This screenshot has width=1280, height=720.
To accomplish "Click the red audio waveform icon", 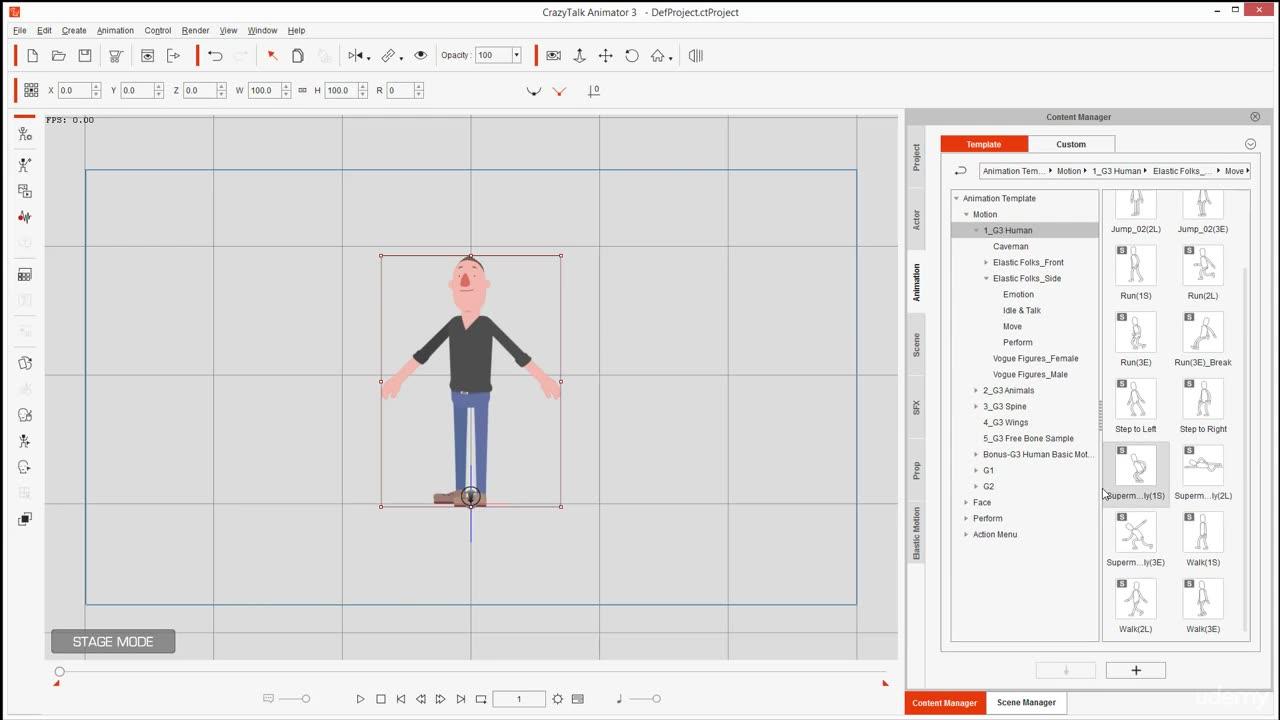I will 25,217.
